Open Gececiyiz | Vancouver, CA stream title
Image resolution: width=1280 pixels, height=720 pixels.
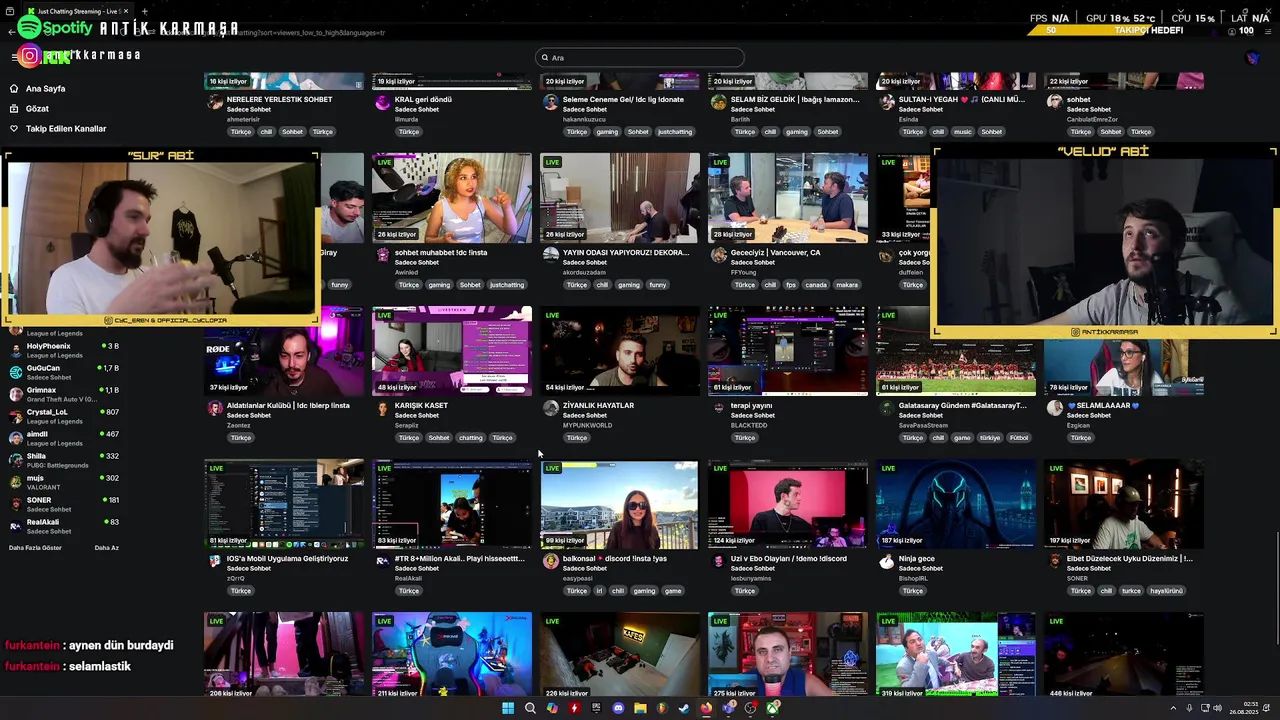(x=775, y=252)
